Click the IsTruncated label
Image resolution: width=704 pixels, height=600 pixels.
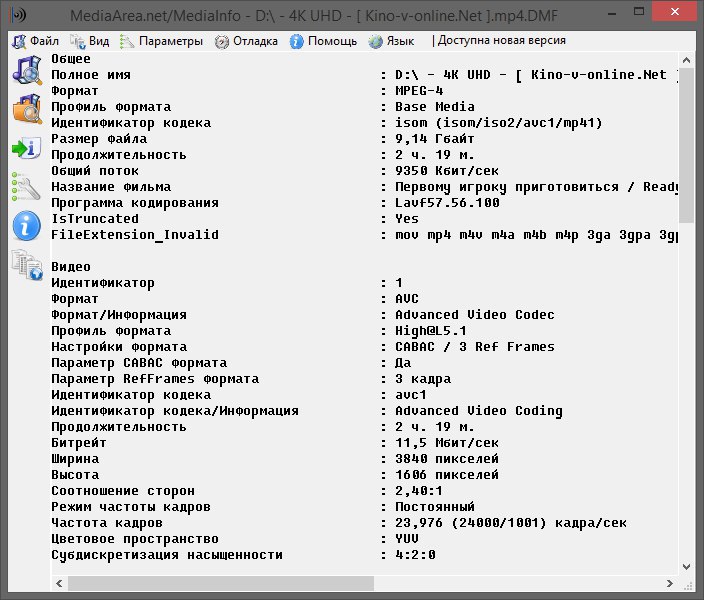95,219
